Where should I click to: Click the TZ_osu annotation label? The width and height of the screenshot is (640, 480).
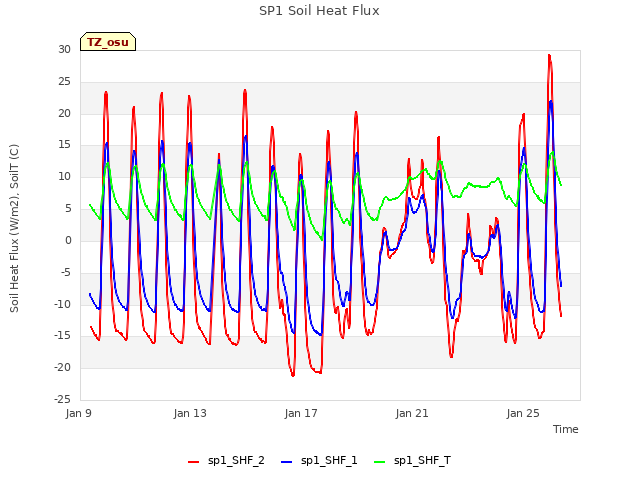[108, 42]
